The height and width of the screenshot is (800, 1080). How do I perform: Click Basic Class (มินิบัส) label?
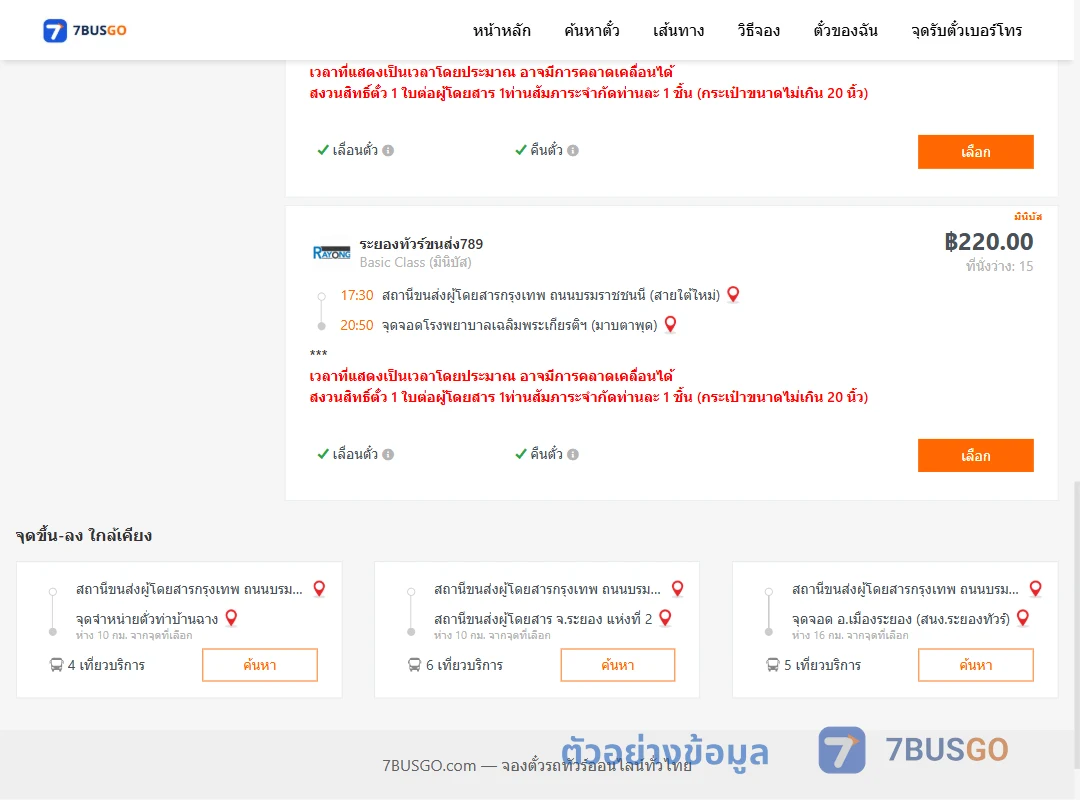coord(415,263)
